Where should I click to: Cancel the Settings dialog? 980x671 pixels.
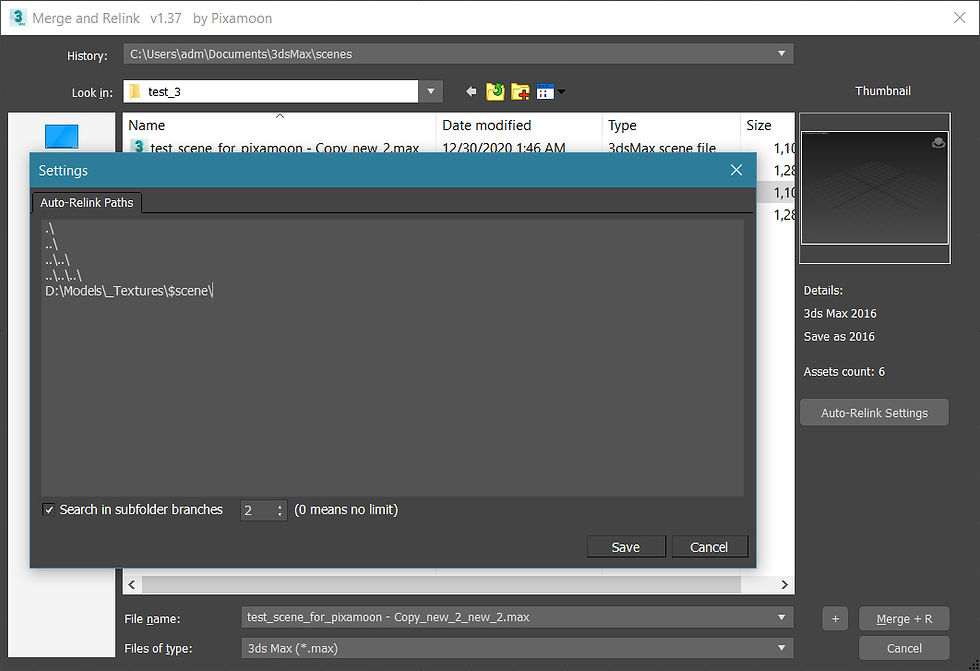(x=709, y=547)
